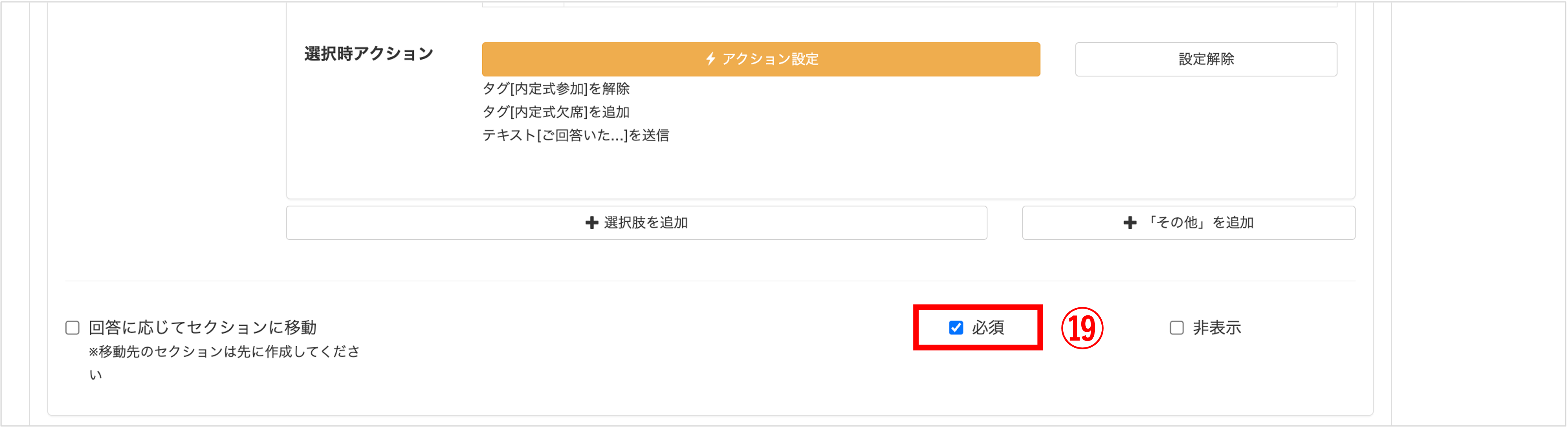Select the テキスト[ご回答いた...]を送信 action line
1568x427 pixels.
[x=575, y=135]
